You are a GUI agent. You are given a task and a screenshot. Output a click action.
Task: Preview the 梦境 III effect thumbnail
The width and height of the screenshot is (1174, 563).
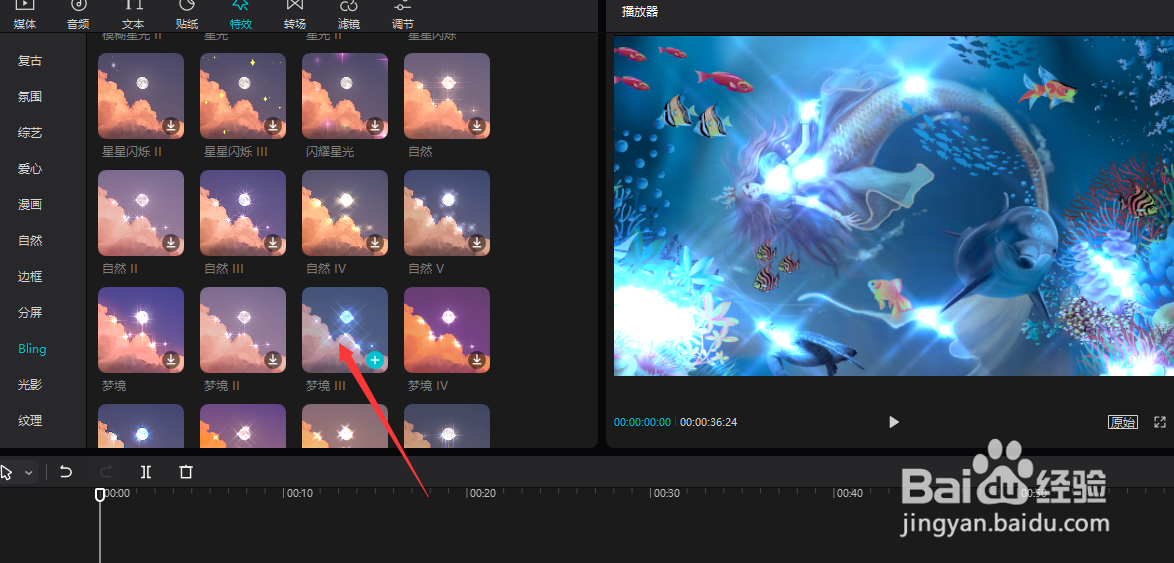(344, 329)
